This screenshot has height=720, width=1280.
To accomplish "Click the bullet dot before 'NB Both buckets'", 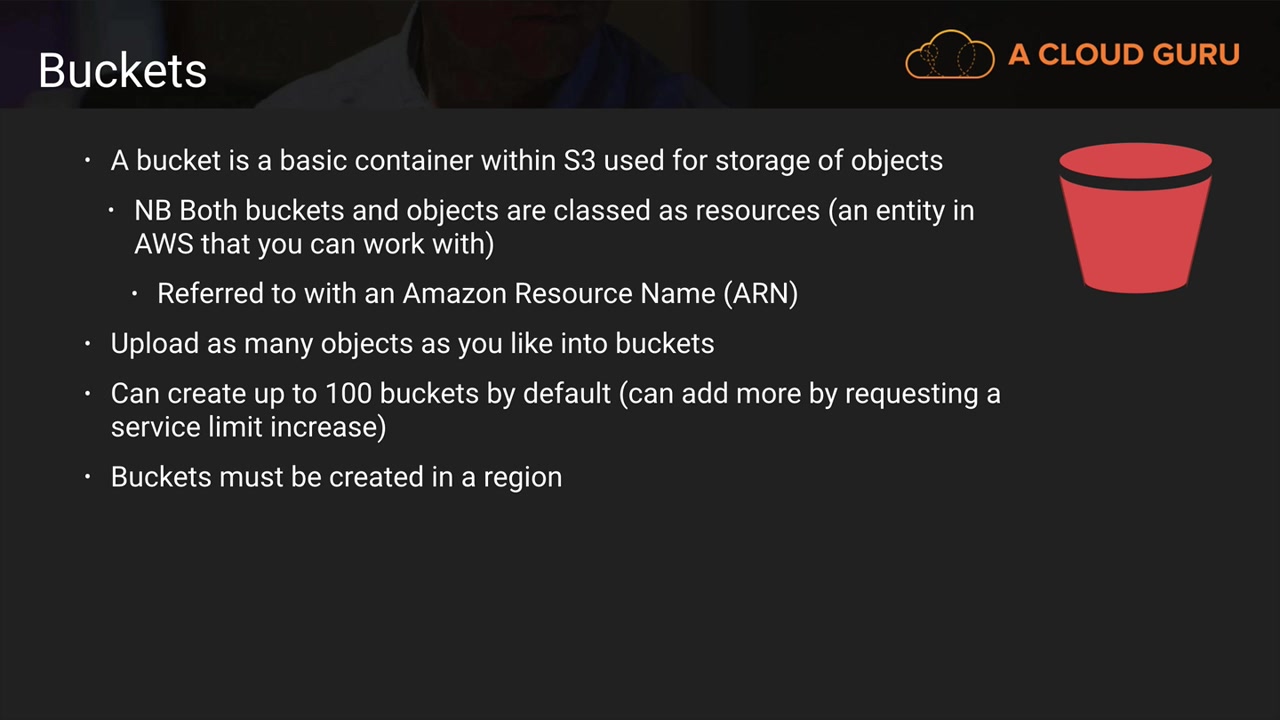I will (112, 210).
